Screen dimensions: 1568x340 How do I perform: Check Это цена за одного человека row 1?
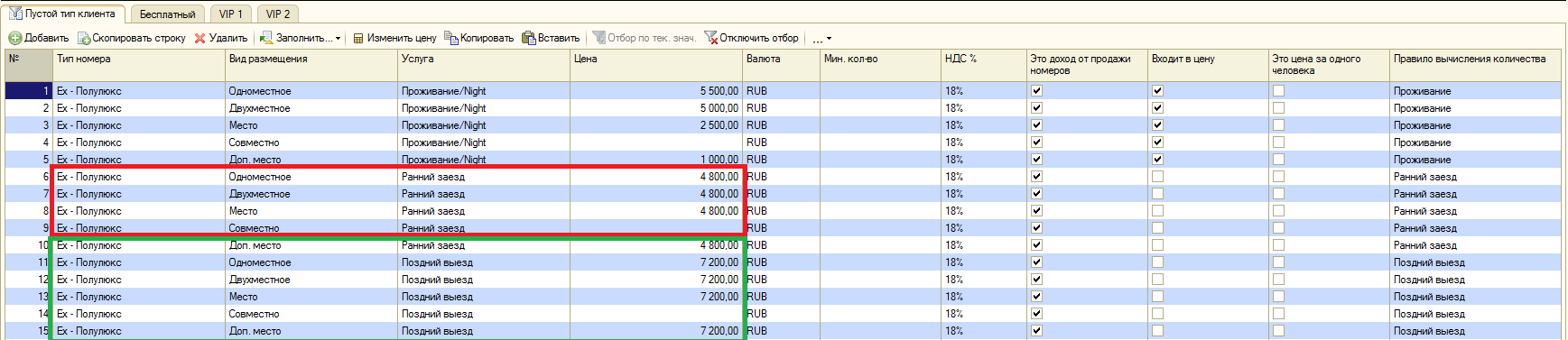click(x=1278, y=91)
